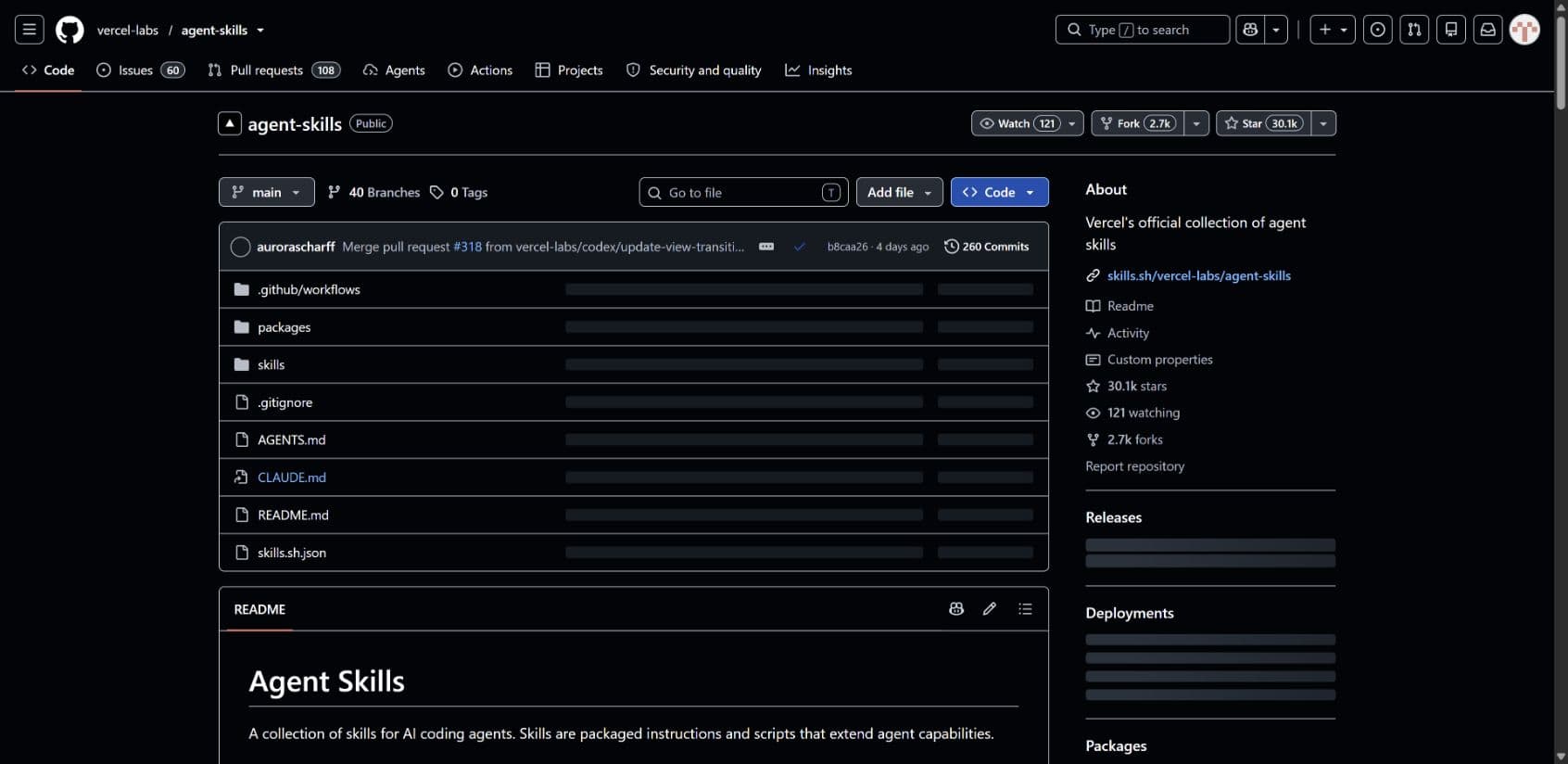
Task: Open the user avatar menu
Action: (x=1524, y=30)
